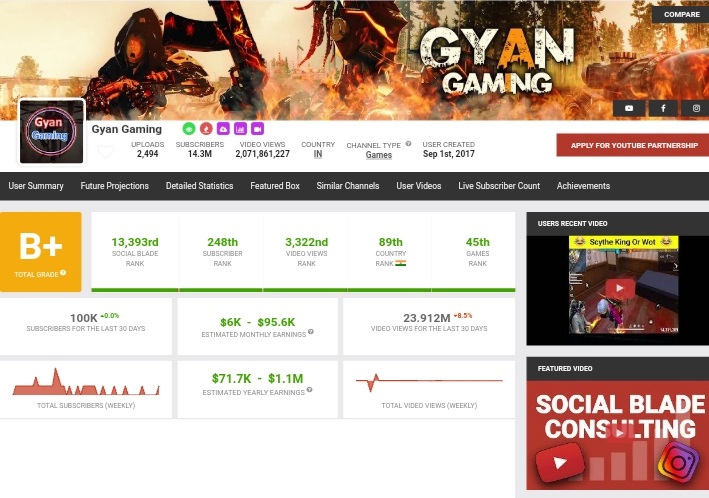The image size is (709, 498).
Task: Go to Live Subscriber Count tab
Action: (499, 186)
